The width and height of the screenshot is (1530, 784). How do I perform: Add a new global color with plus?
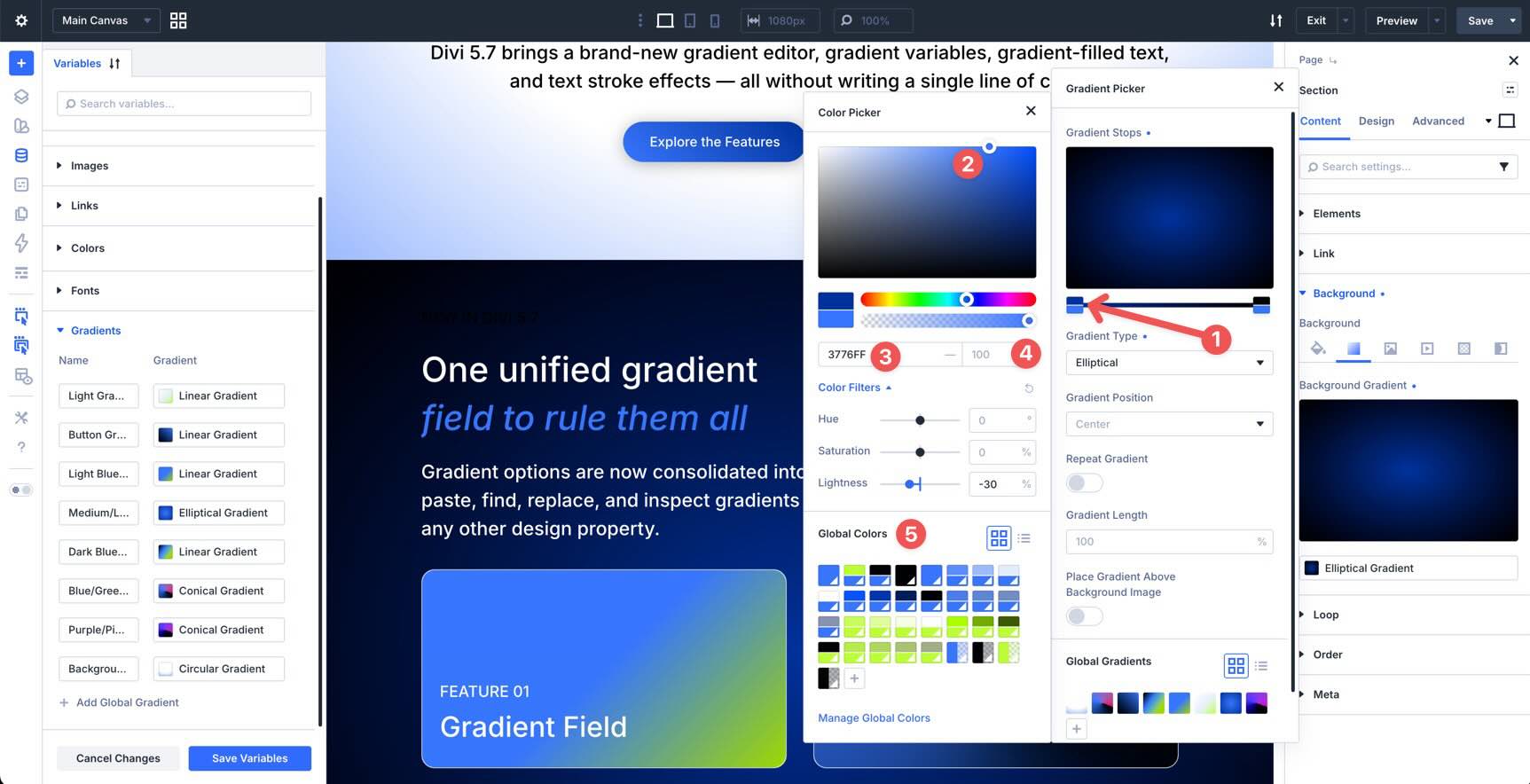854,678
